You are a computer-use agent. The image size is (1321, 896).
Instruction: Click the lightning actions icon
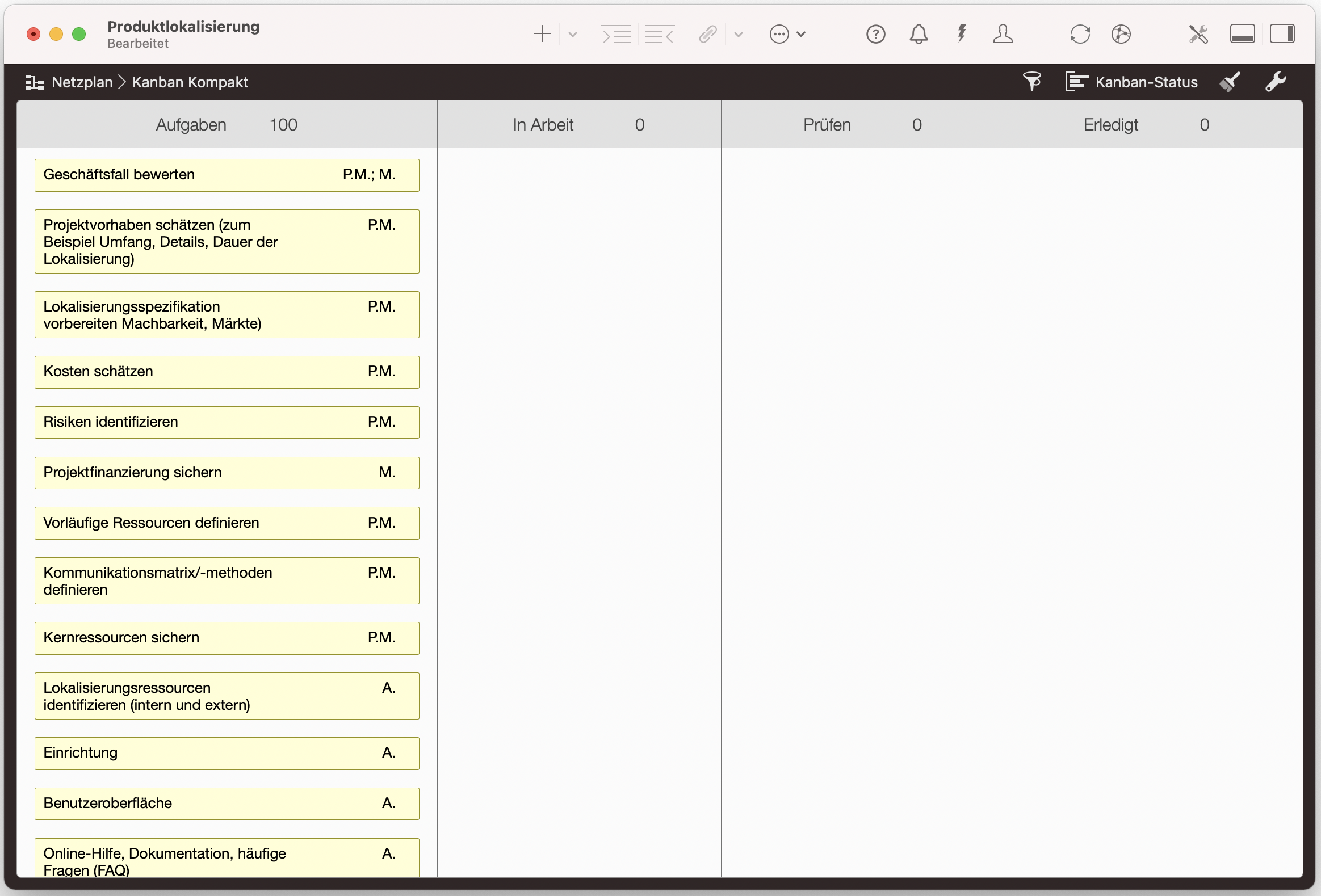click(962, 34)
